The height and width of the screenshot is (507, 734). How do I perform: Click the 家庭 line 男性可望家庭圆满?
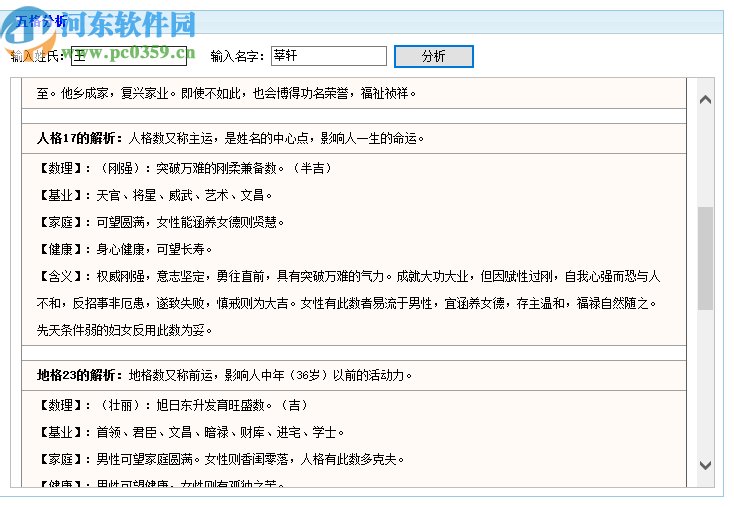coord(220,460)
